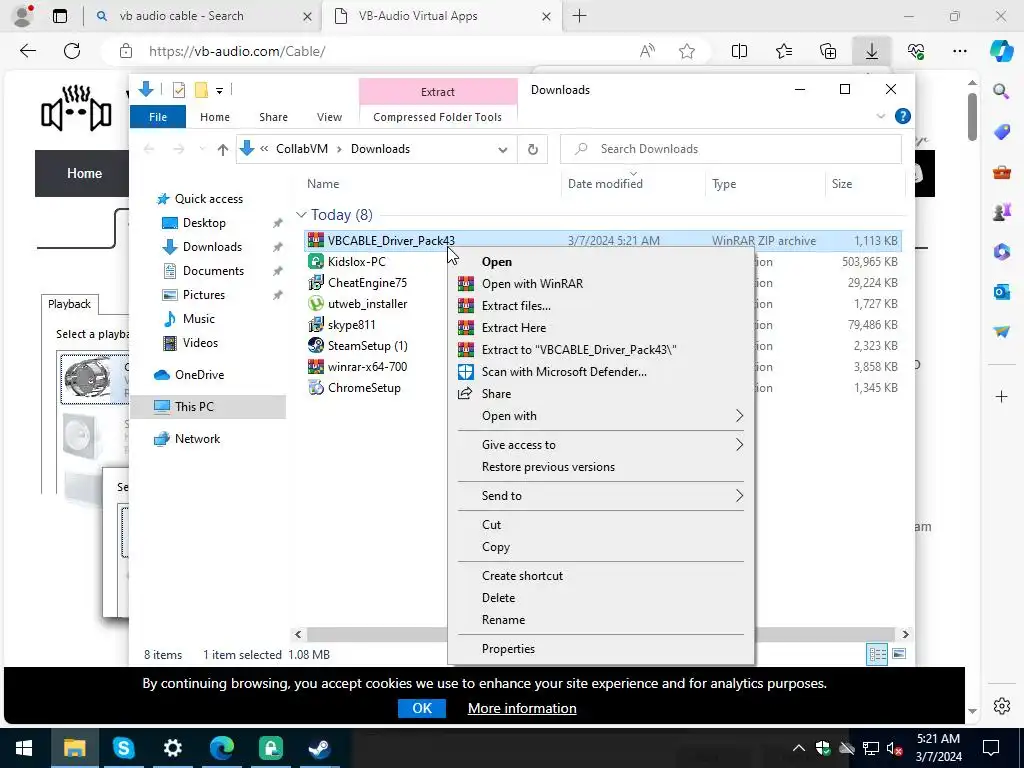Open the File ribbon menu
The image size is (1024, 768).
(158, 117)
